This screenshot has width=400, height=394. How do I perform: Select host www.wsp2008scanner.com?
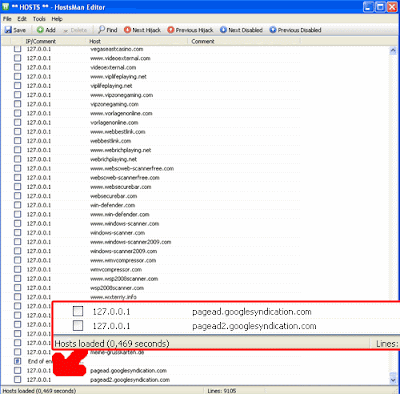pyautogui.click(x=124, y=279)
